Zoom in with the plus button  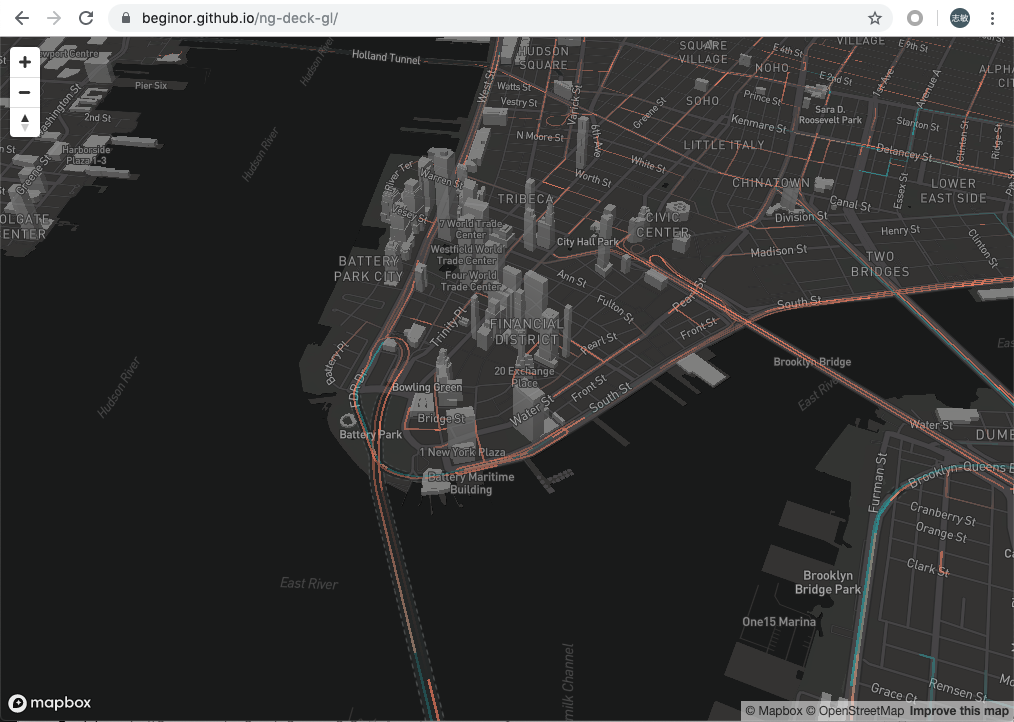tap(25, 62)
